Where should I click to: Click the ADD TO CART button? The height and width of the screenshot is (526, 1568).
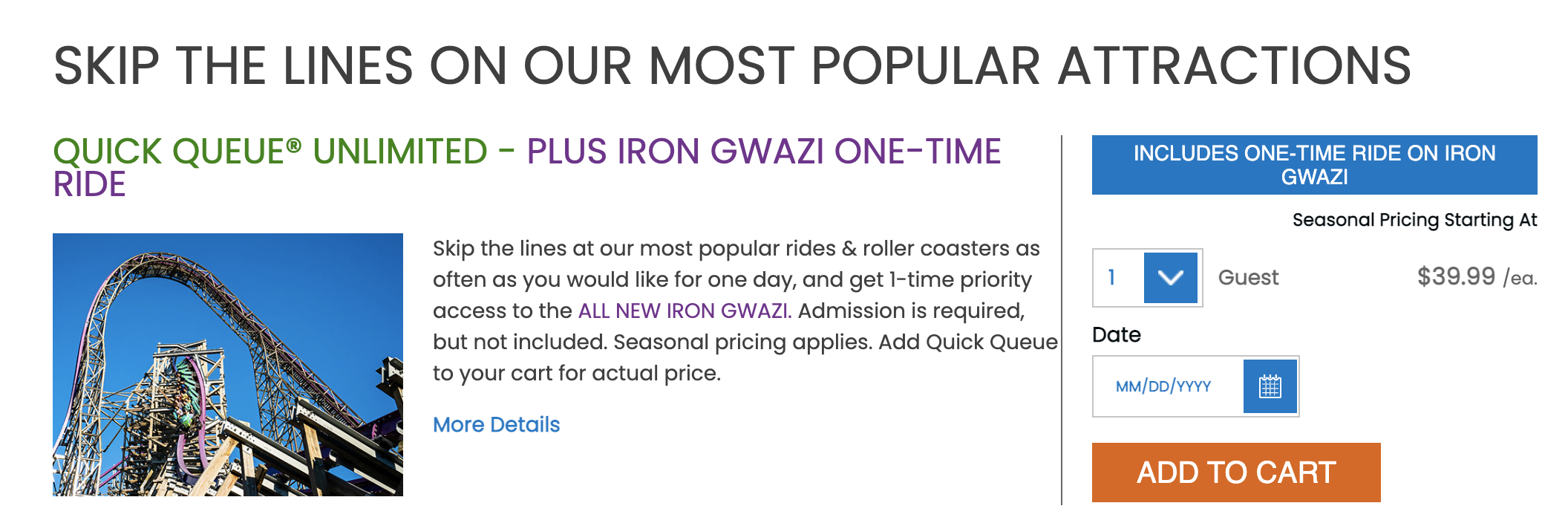tap(1236, 473)
